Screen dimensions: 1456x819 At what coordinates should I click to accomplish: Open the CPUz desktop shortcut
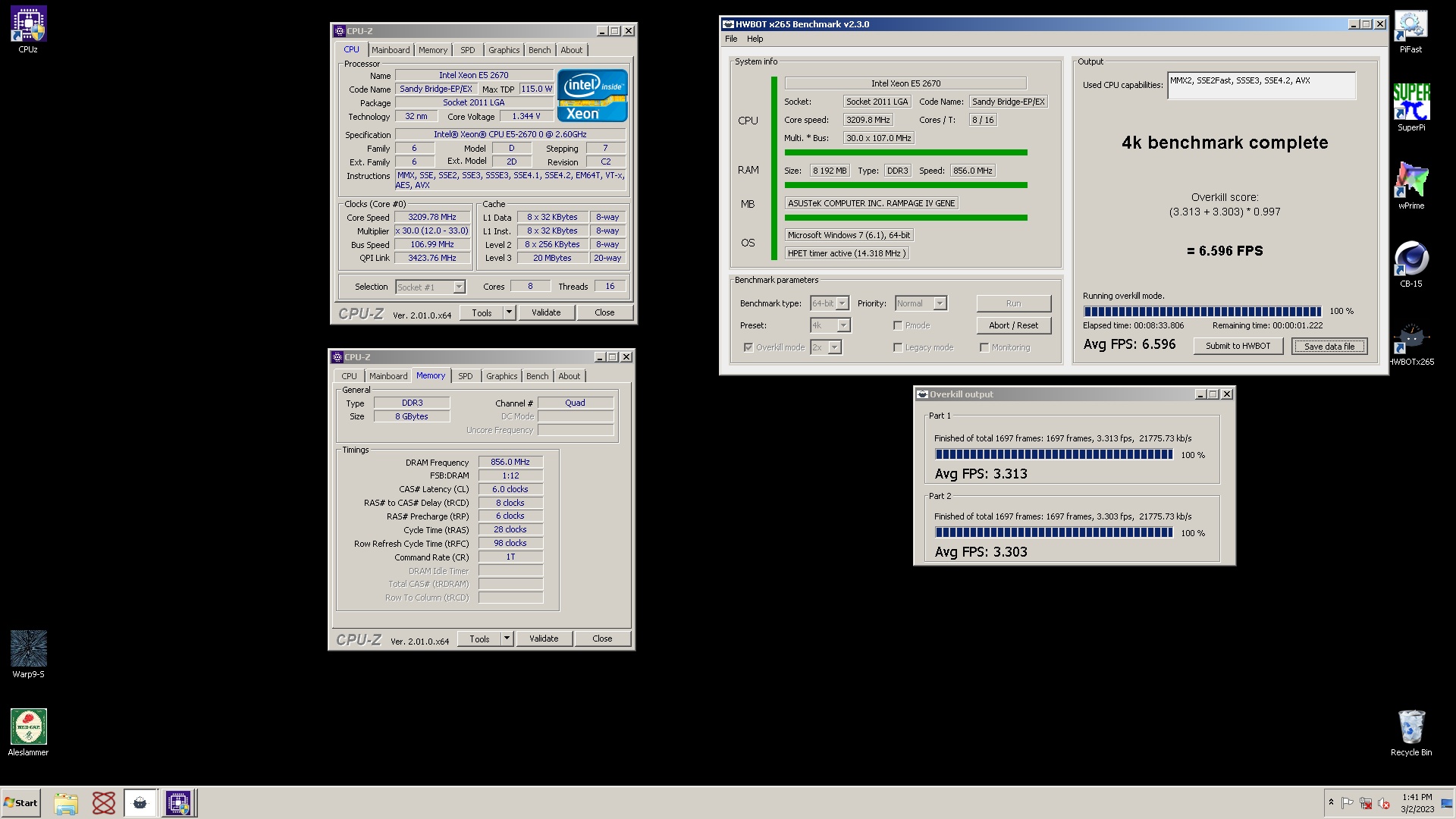click(x=28, y=30)
